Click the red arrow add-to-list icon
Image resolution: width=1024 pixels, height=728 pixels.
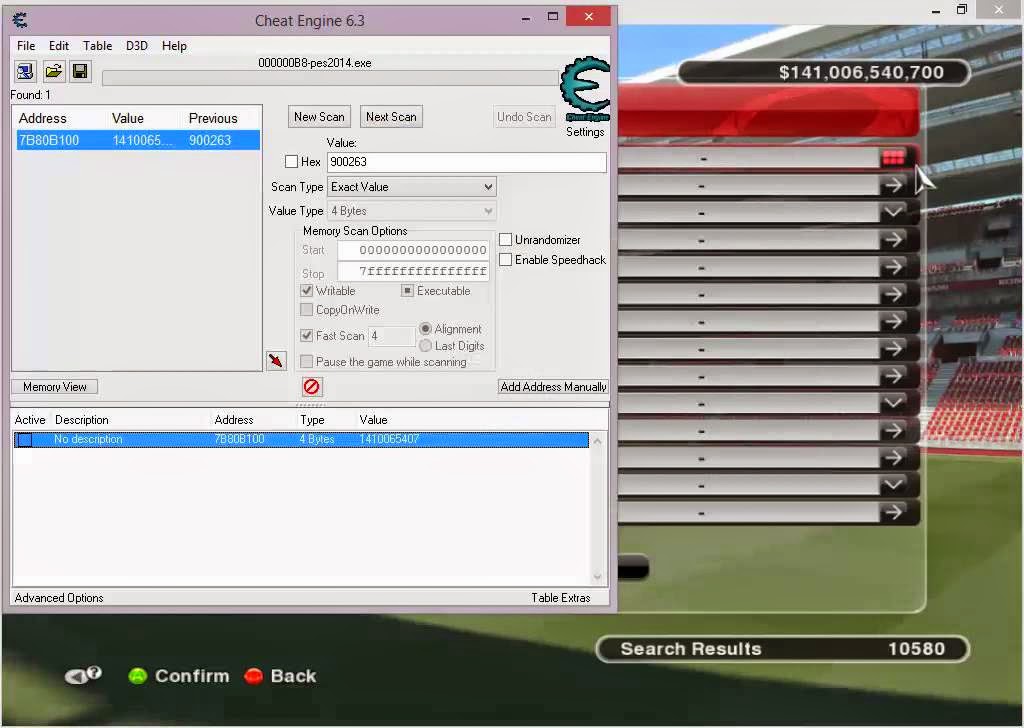click(276, 360)
